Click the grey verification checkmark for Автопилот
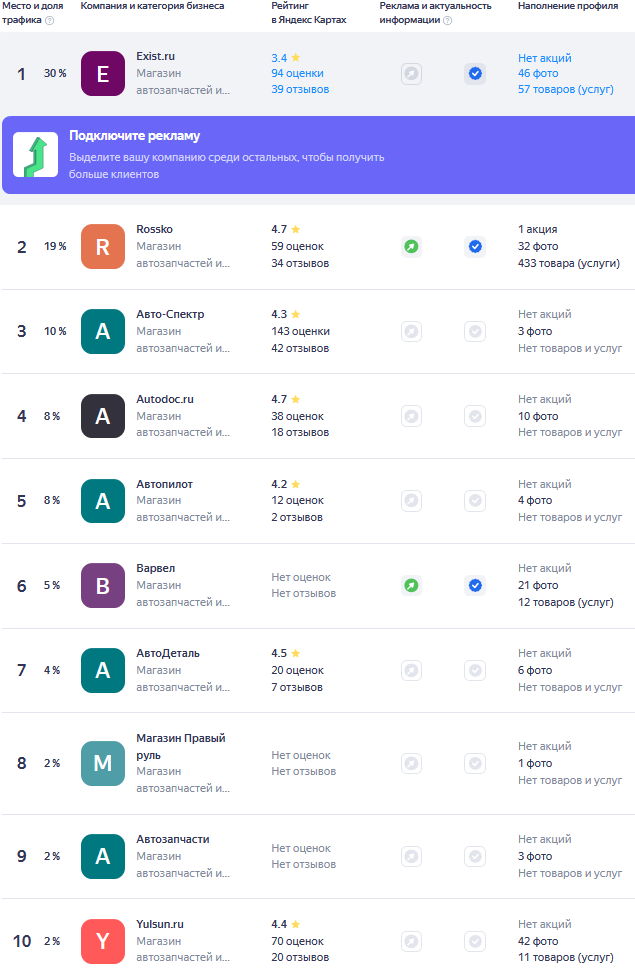Viewport: 635px width, 980px height. point(476,501)
